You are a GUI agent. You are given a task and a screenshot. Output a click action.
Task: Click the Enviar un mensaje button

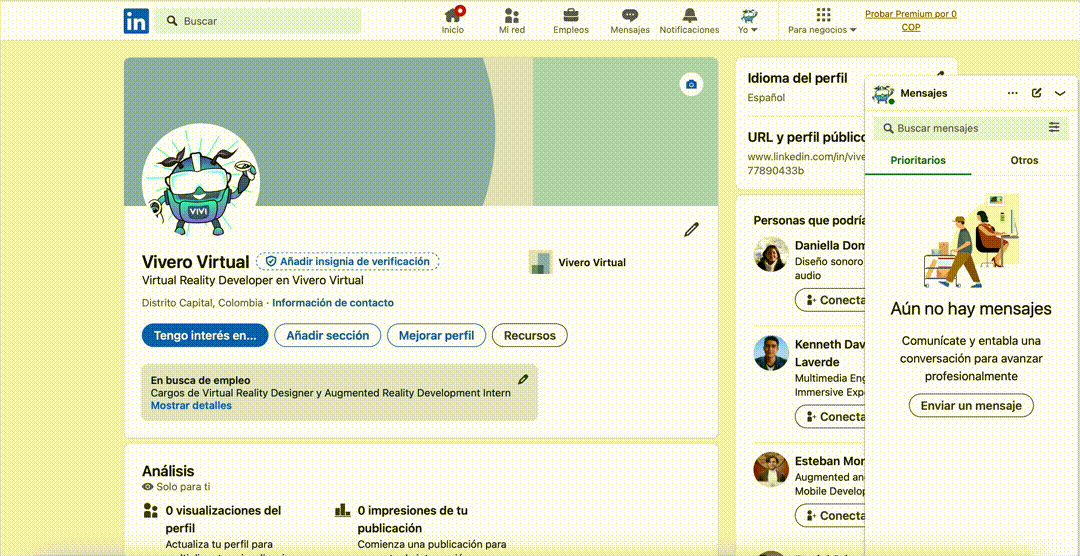tap(971, 405)
